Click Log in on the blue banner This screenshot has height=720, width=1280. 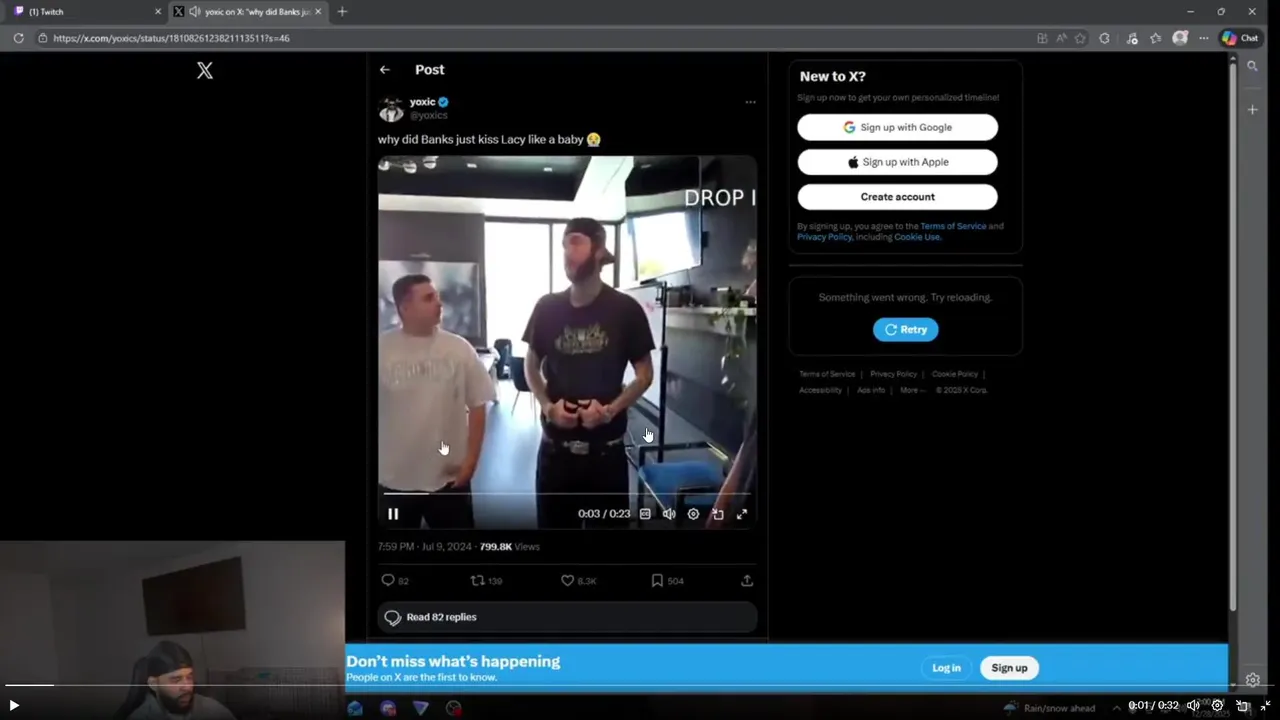click(x=946, y=668)
